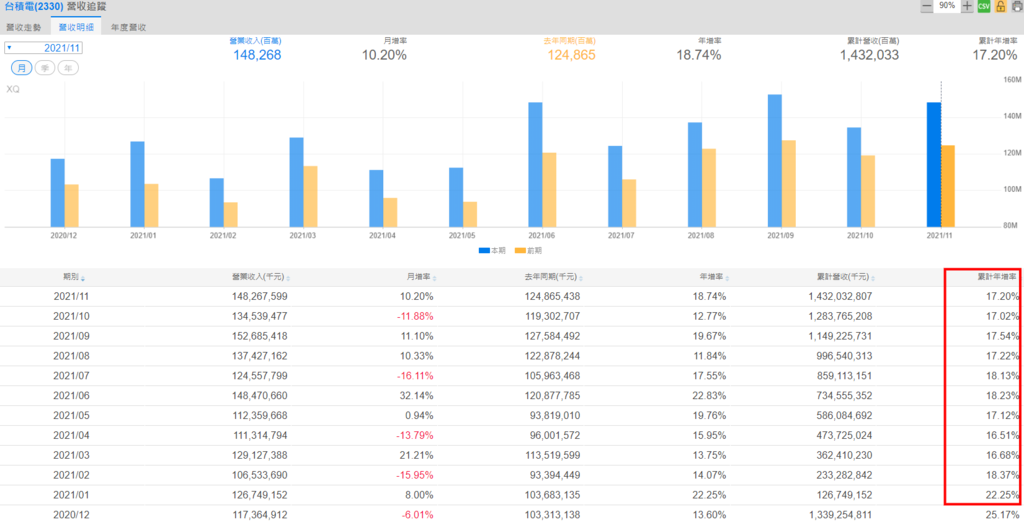Viewport: 1024px width, 522px height.
Task: Click the orange bar for 2020/12
Action: pos(71,206)
